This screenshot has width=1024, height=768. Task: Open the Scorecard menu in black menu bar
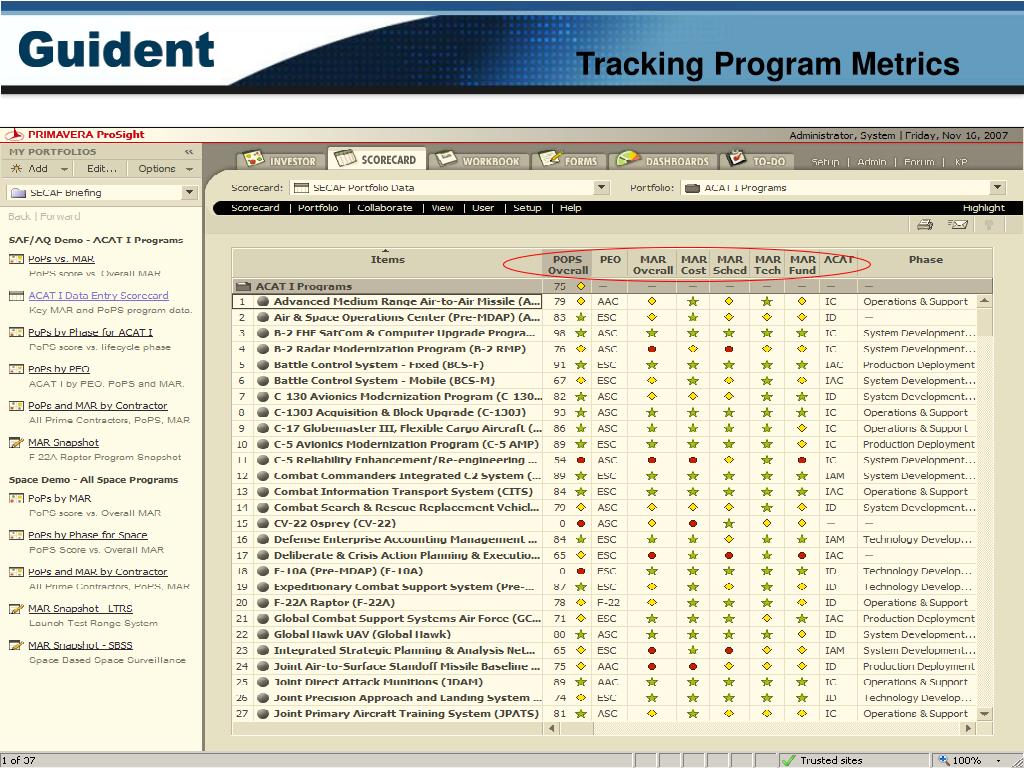pos(255,208)
